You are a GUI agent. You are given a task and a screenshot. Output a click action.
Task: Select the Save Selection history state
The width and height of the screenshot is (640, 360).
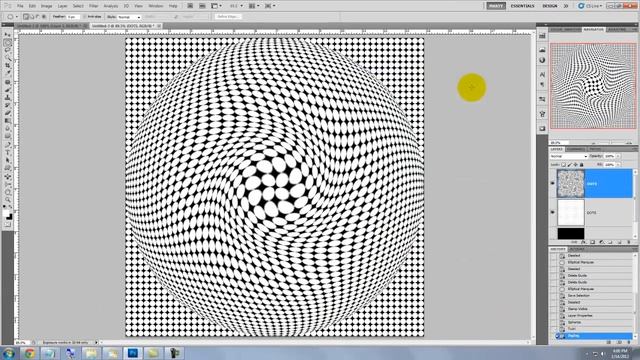(x=578, y=296)
